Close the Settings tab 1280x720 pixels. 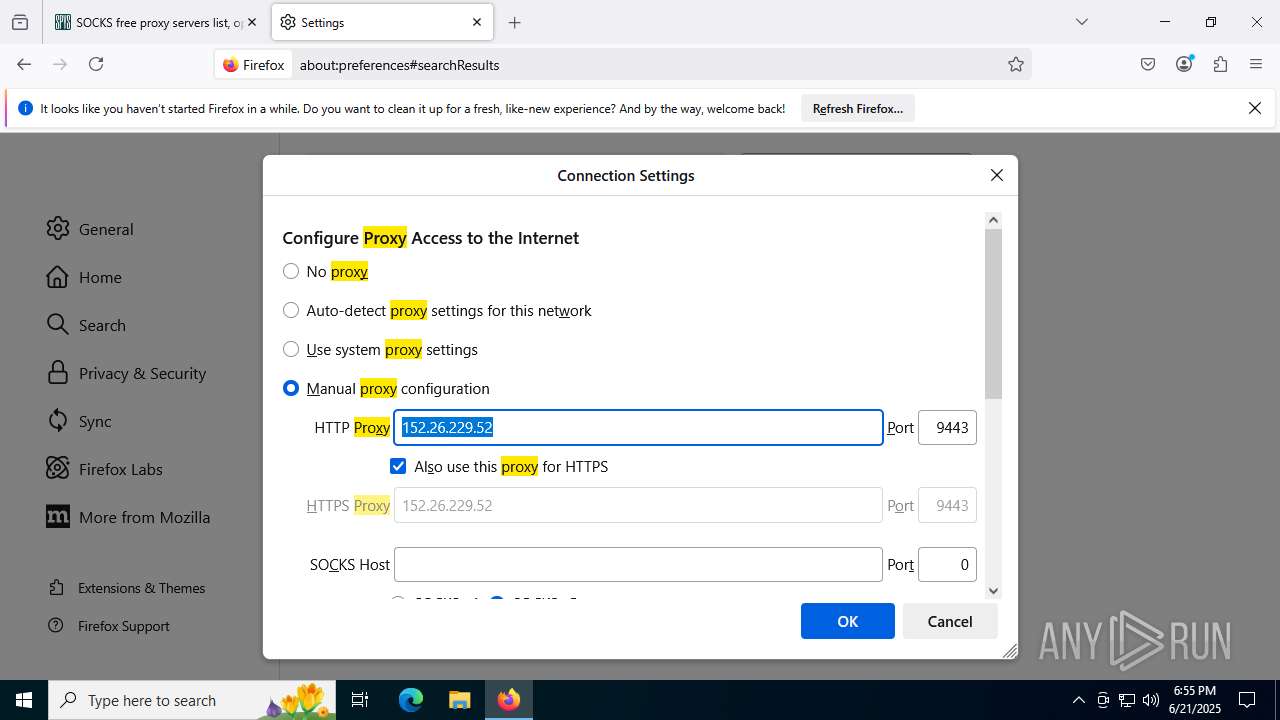pos(477,22)
